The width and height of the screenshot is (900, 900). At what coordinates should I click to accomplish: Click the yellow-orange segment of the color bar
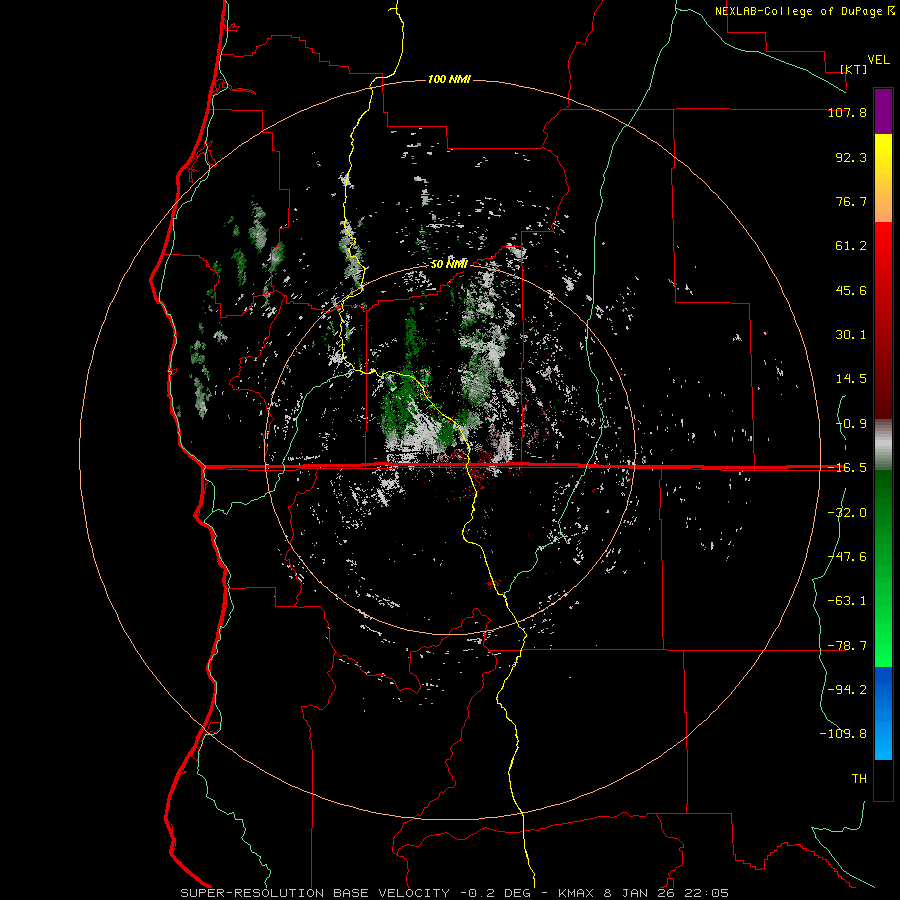[x=883, y=178]
